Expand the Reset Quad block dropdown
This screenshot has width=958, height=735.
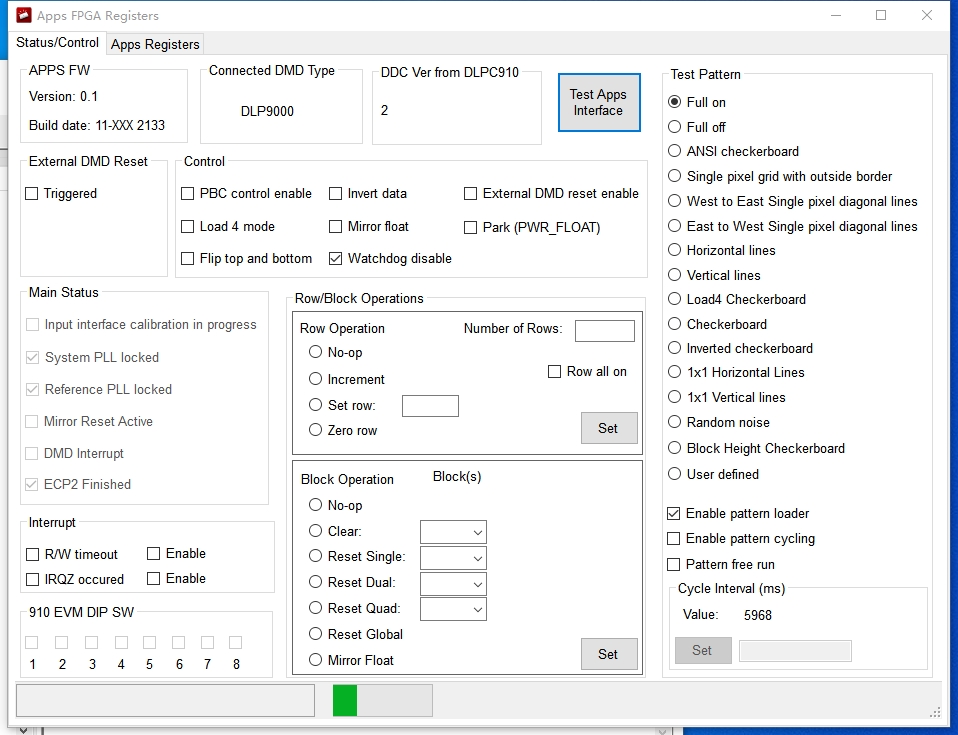tap(453, 609)
